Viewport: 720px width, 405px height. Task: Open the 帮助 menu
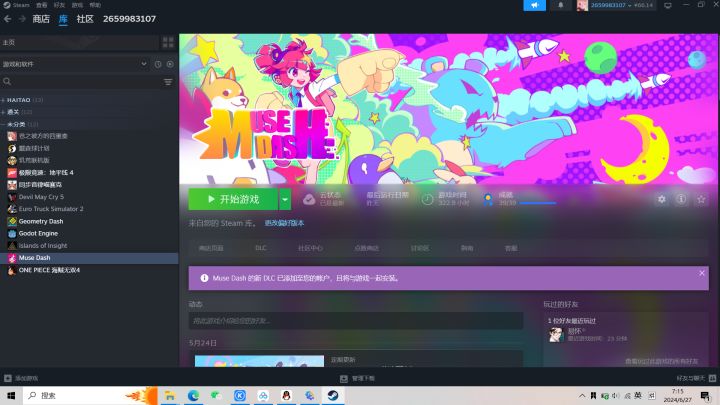[95, 5]
